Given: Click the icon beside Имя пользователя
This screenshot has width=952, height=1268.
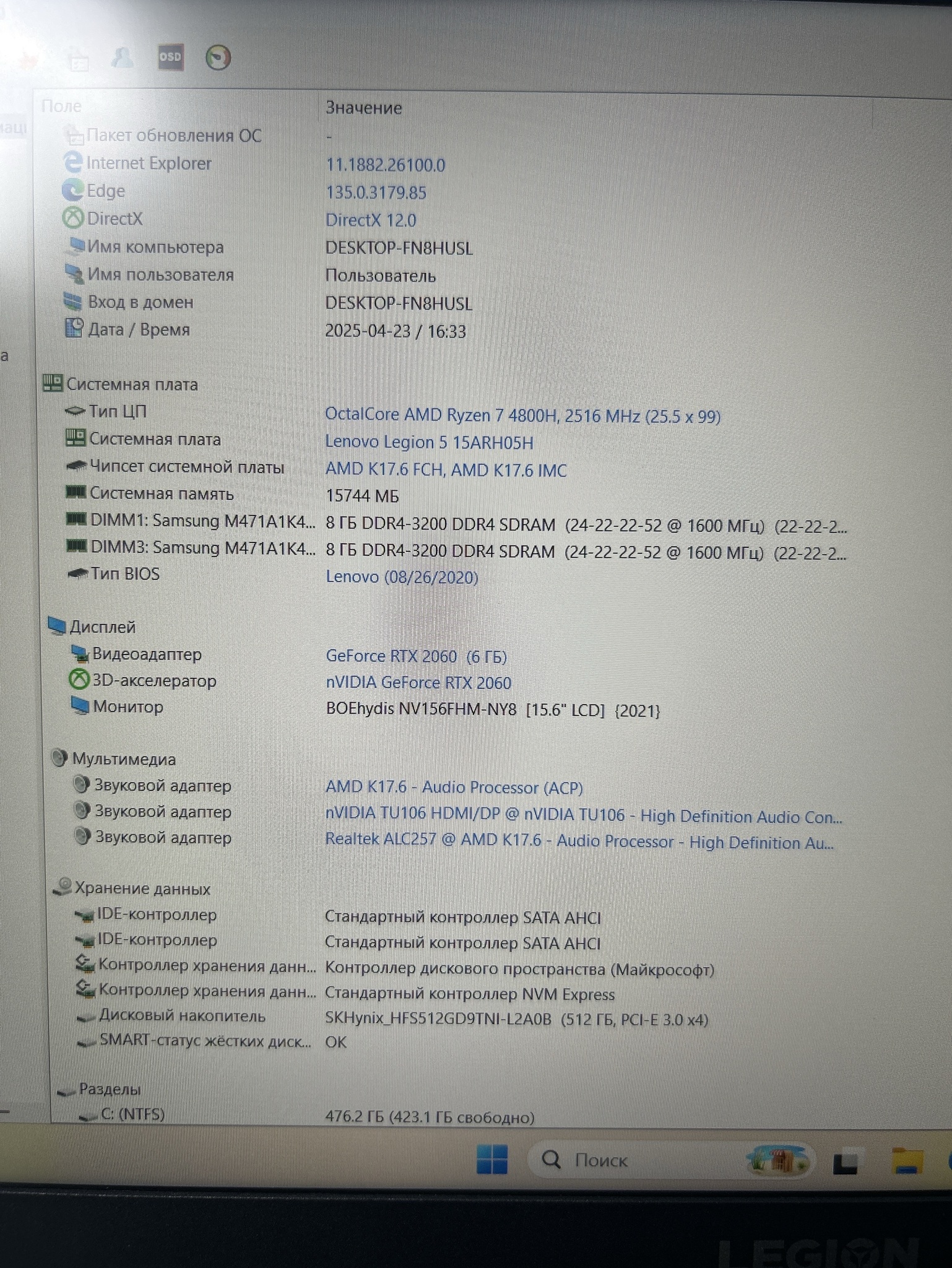Looking at the screenshot, I should (x=74, y=274).
